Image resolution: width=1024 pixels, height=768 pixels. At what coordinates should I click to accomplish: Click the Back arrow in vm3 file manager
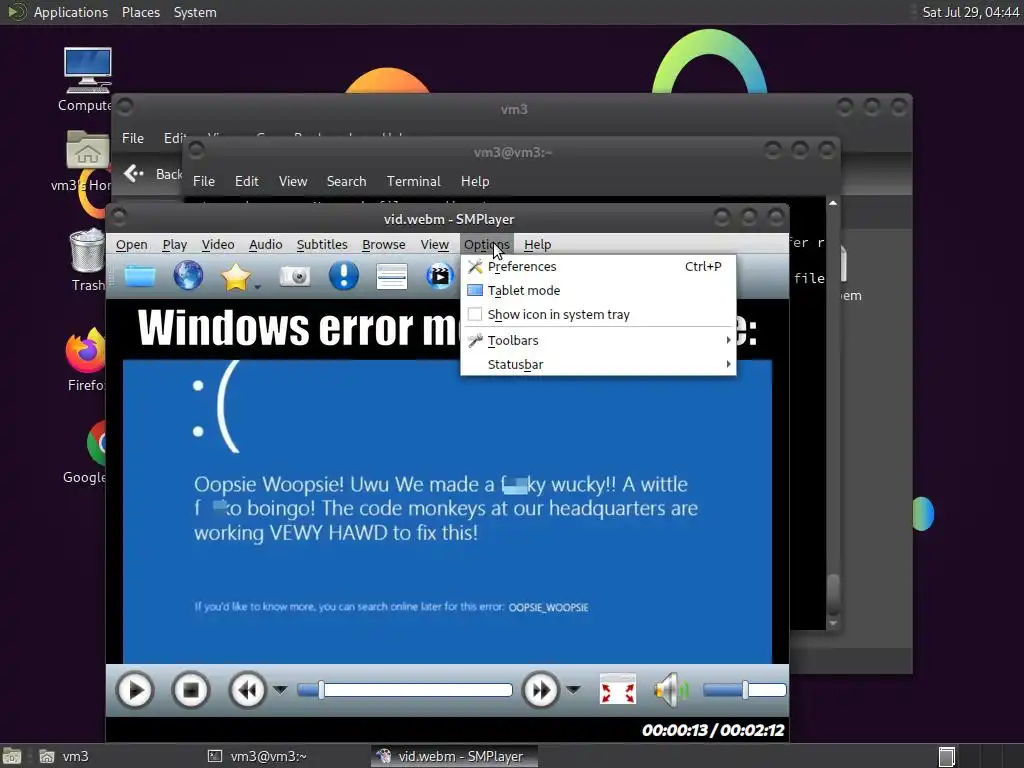(134, 174)
